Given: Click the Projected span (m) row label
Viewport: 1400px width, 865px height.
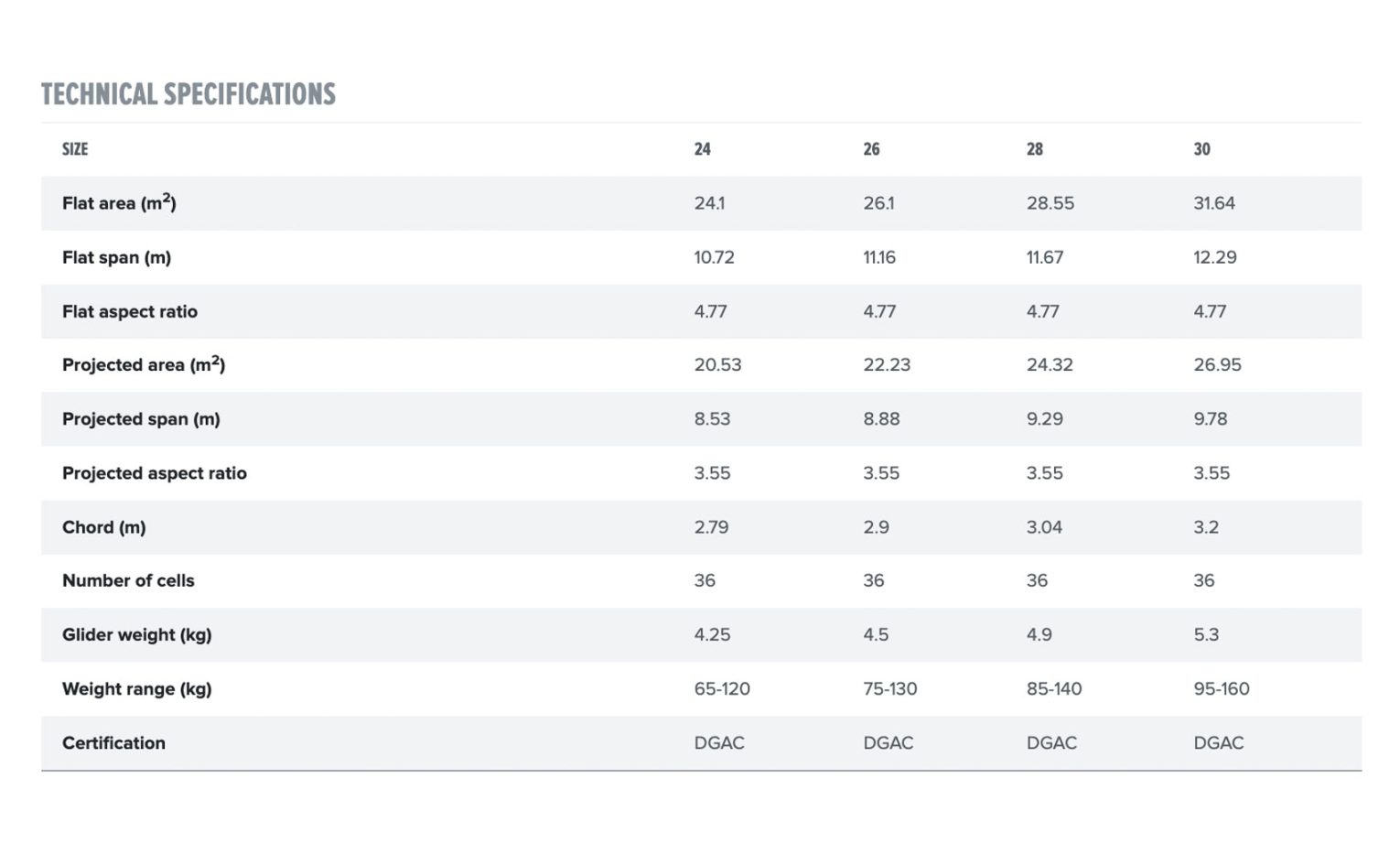Looking at the screenshot, I should point(141,419).
